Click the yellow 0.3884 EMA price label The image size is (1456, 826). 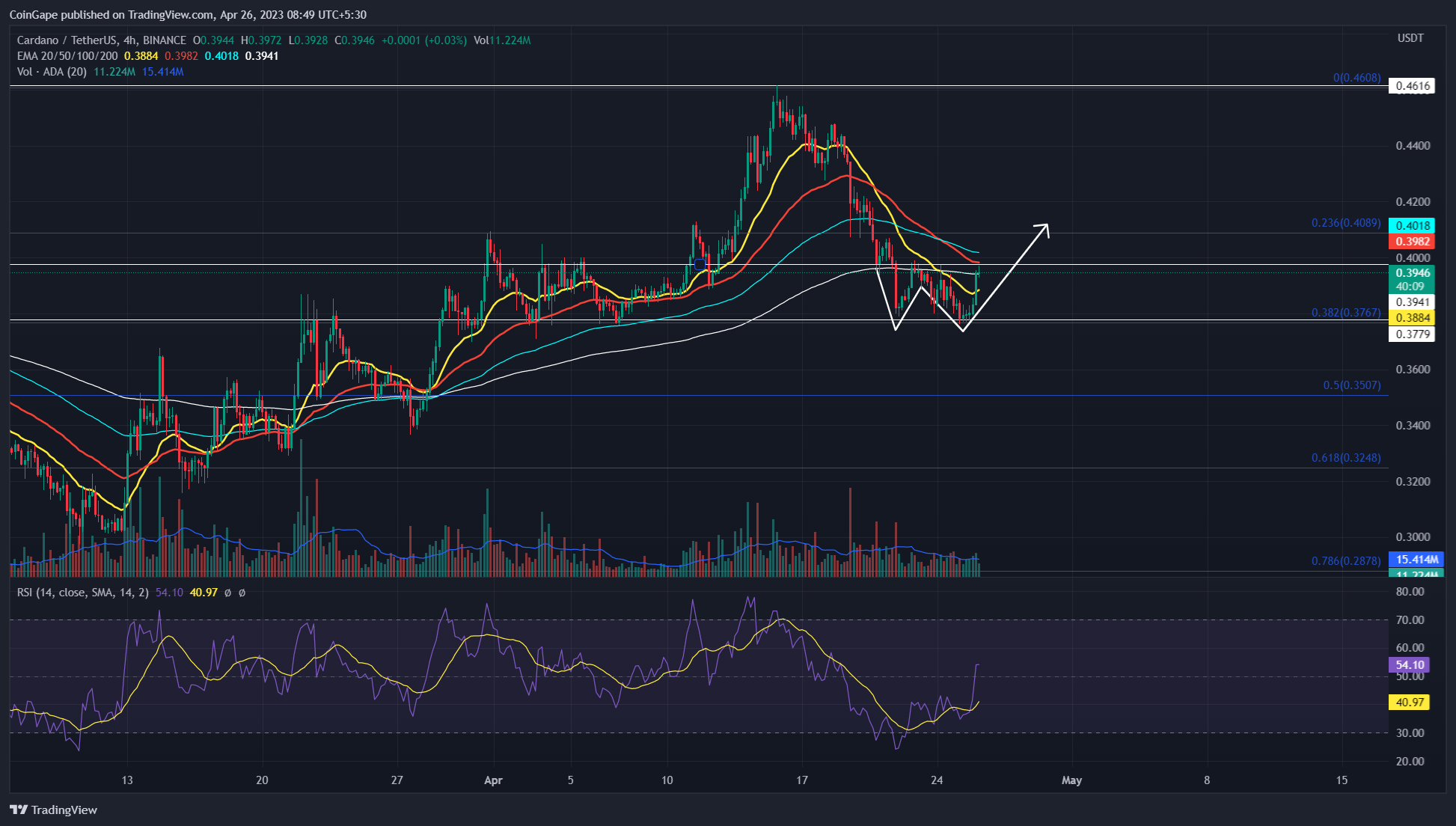tap(1412, 318)
